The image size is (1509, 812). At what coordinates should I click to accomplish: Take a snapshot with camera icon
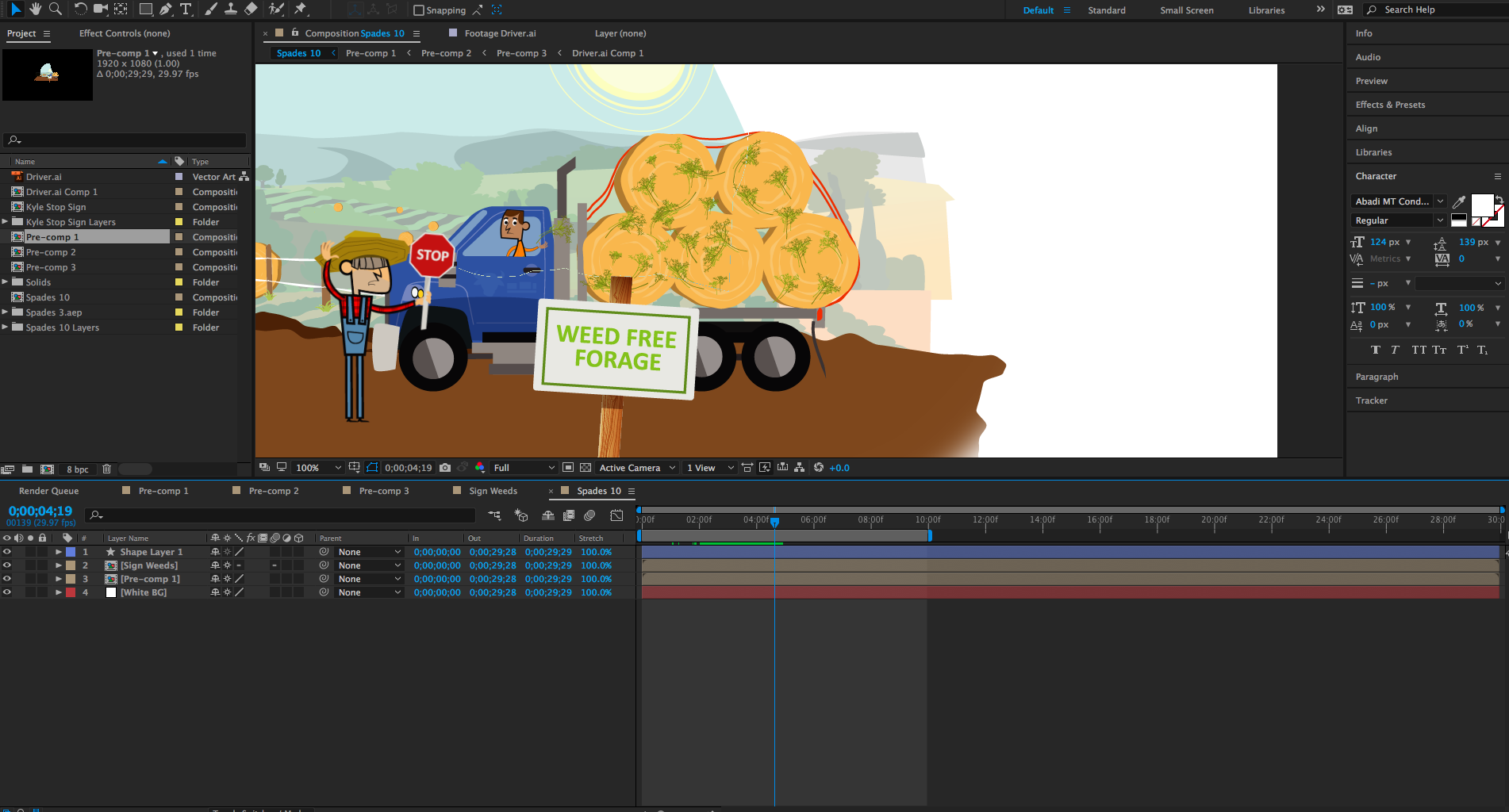[445, 468]
